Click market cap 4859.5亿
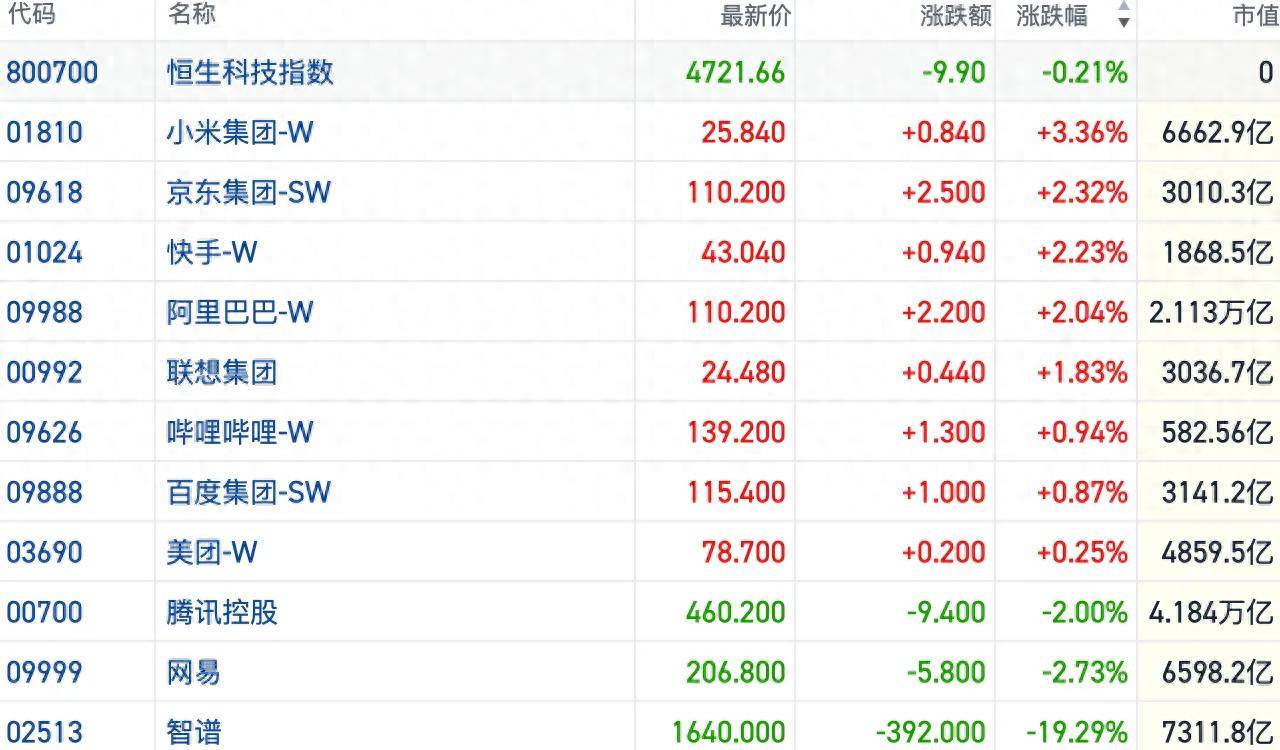This screenshot has width=1280, height=750. (x=1218, y=552)
